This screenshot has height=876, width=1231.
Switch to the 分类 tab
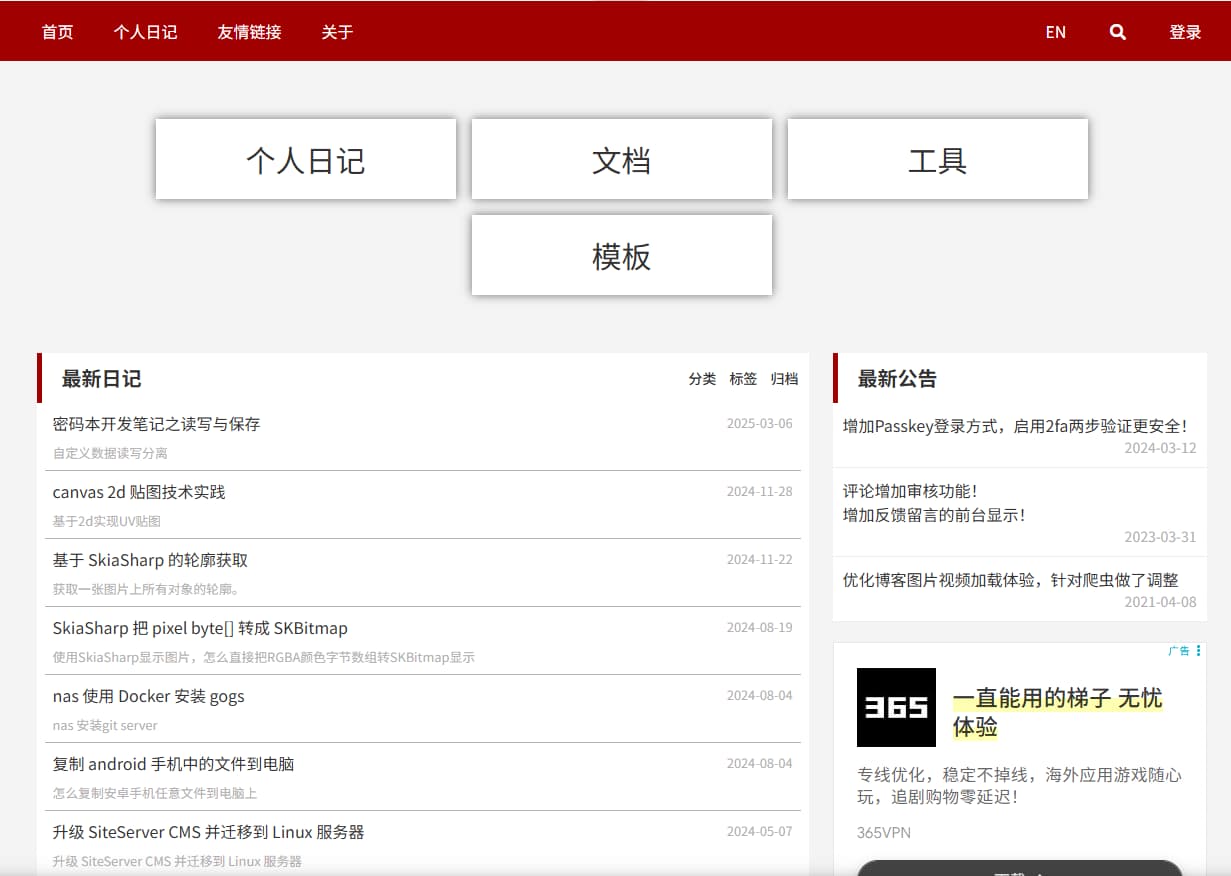pyautogui.click(x=702, y=379)
